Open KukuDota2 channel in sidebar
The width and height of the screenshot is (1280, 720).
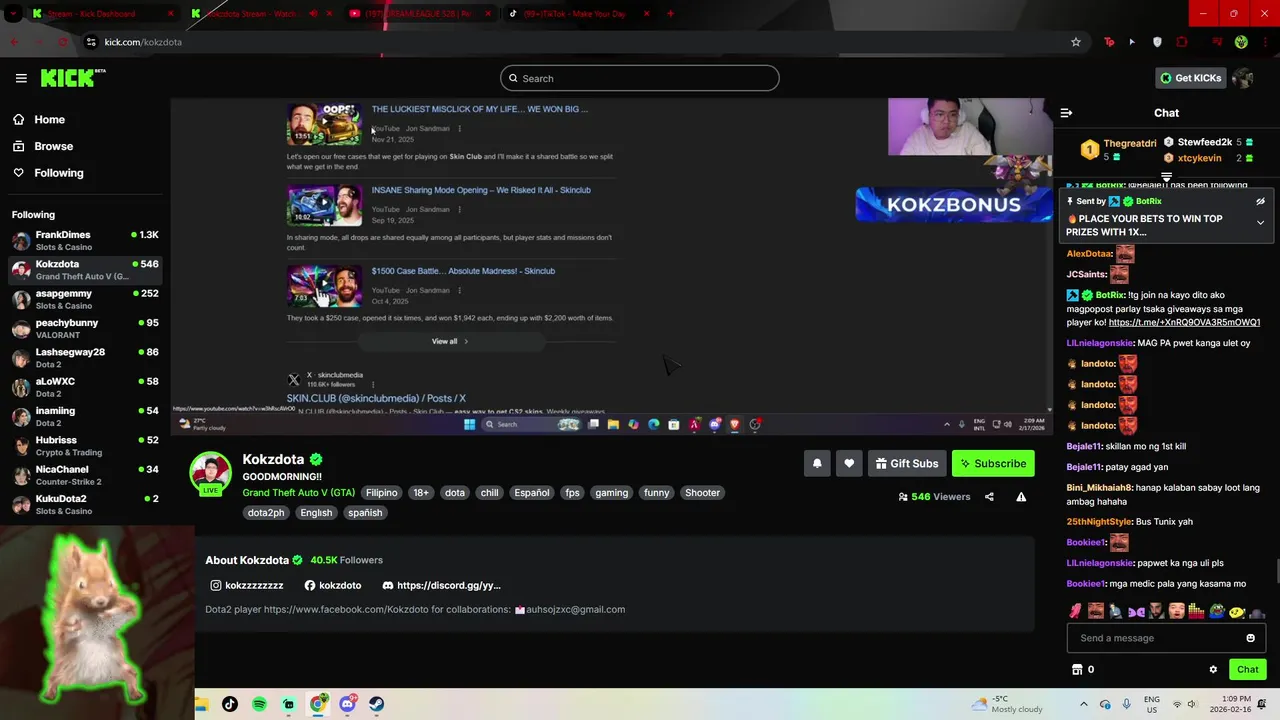click(85, 504)
